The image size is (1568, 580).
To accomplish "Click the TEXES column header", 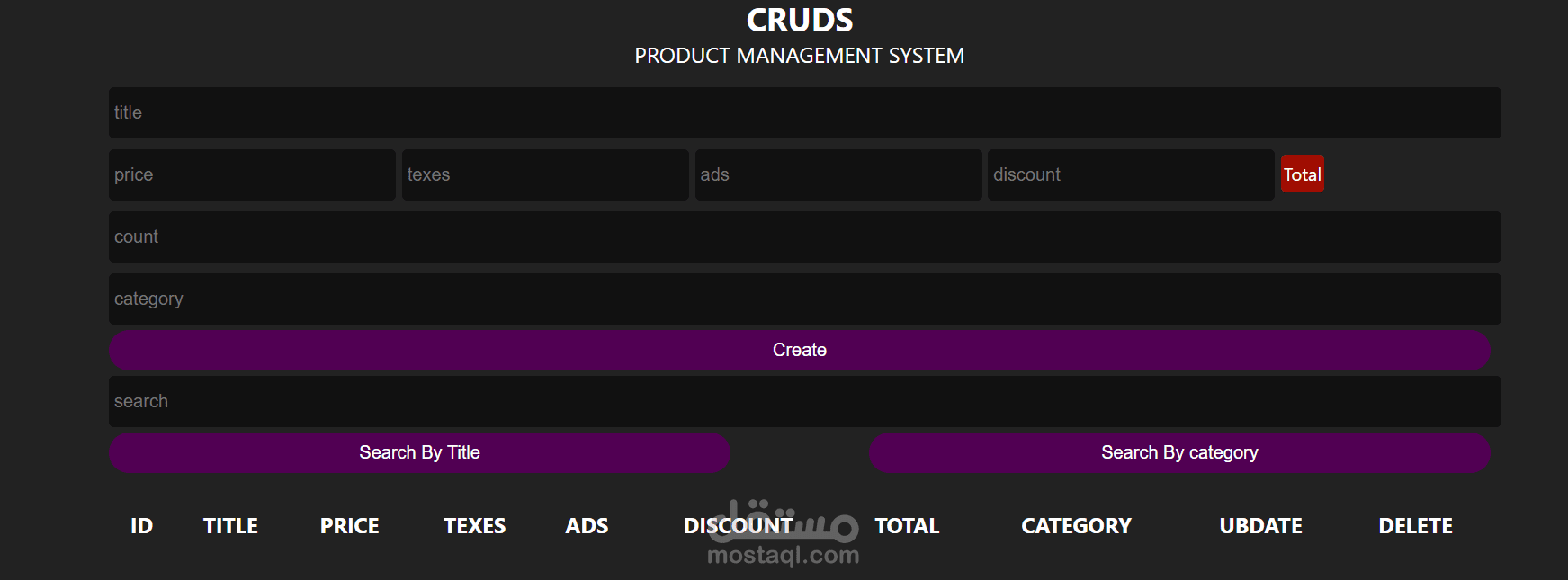I will pyautogui.click(x=474, y=526).
